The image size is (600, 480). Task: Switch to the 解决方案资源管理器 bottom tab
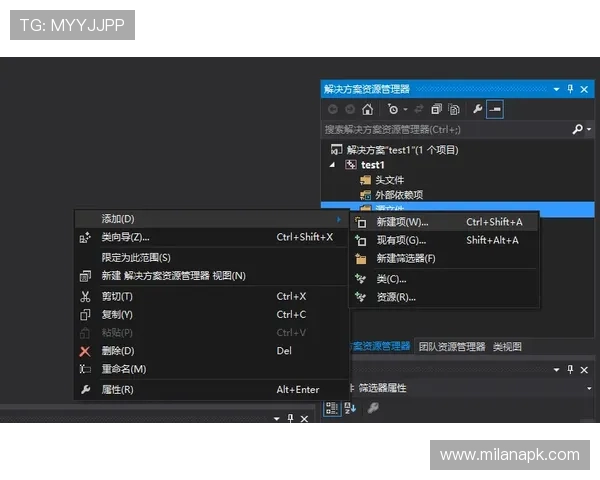click(380, 347)
